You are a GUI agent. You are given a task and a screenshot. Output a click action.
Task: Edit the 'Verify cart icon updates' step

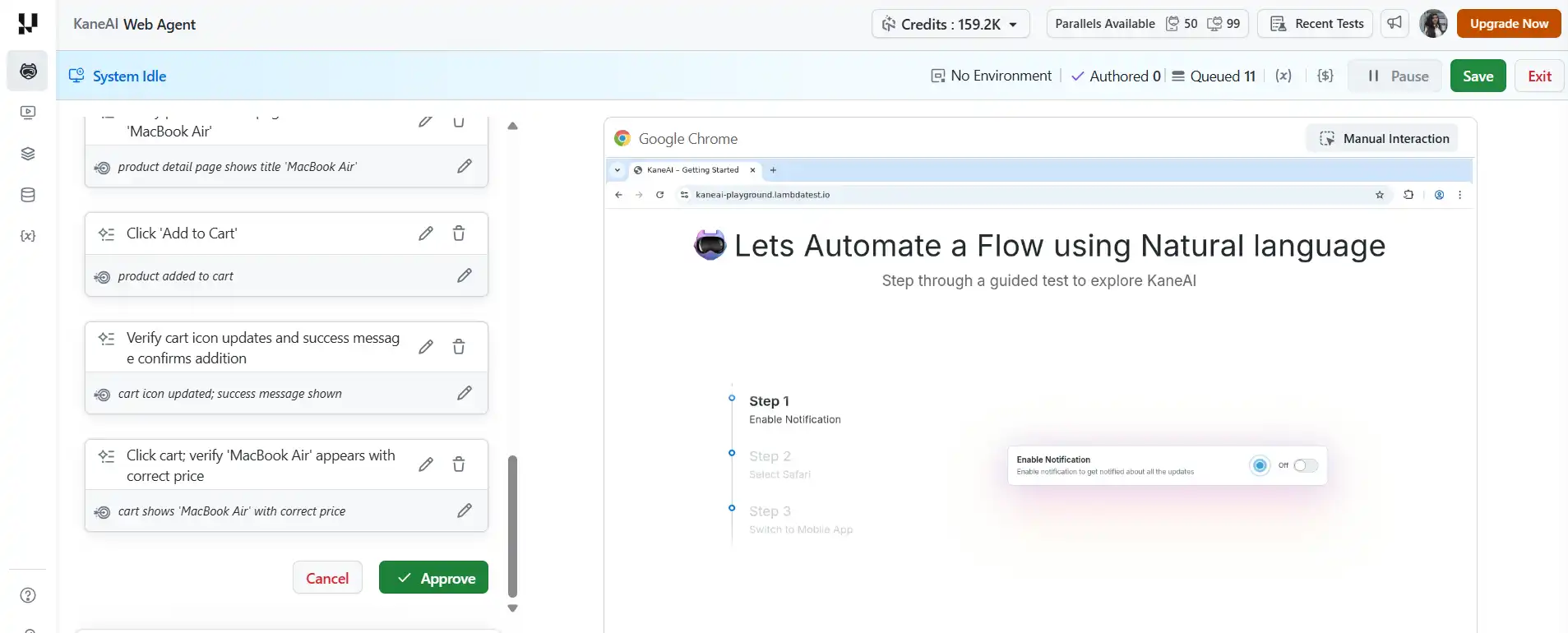pyautogui.click(x=426, y=347)
